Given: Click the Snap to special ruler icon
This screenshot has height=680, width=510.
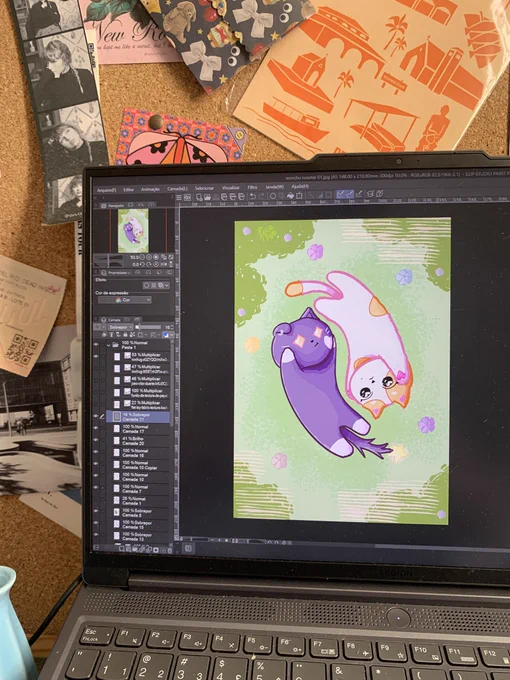Looking at the screenshot, I should click(x=351, y=194).
